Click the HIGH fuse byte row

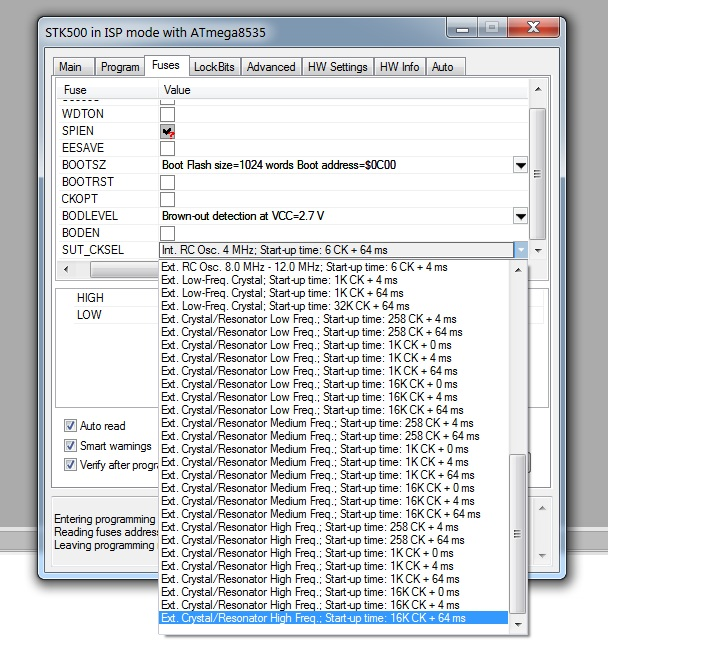coord(90,298)
